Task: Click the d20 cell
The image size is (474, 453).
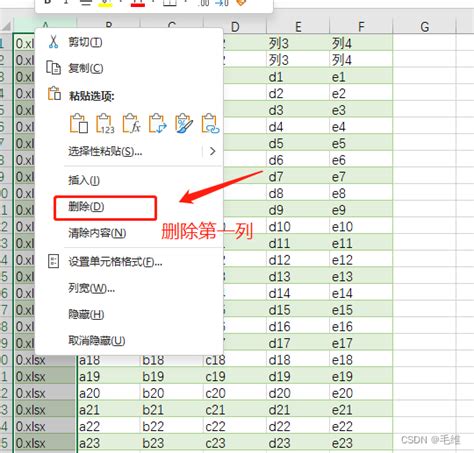Action: point(298,393)
